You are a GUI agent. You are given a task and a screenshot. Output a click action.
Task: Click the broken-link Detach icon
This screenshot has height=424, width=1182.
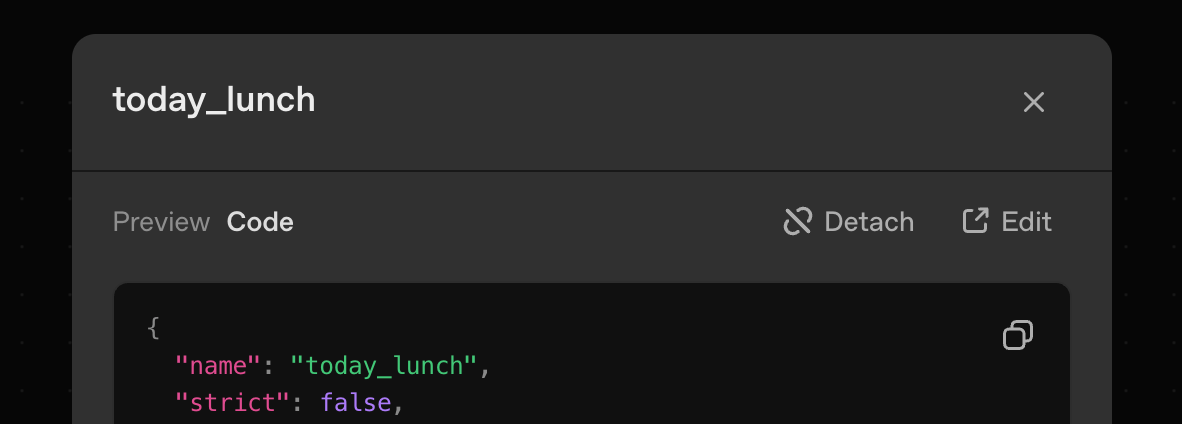(798, 222)
